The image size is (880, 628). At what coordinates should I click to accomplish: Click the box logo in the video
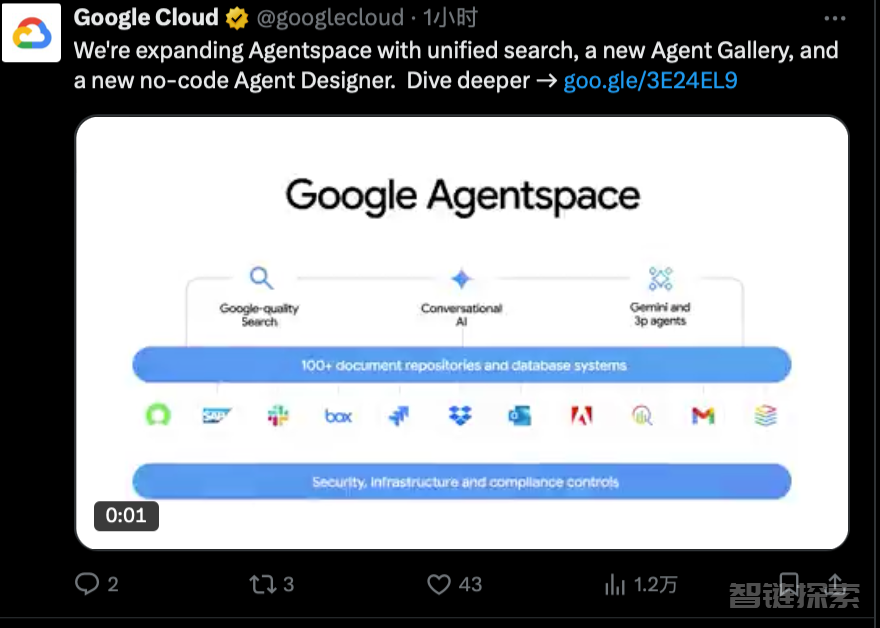pyautogui.click(x=338, y=416)
